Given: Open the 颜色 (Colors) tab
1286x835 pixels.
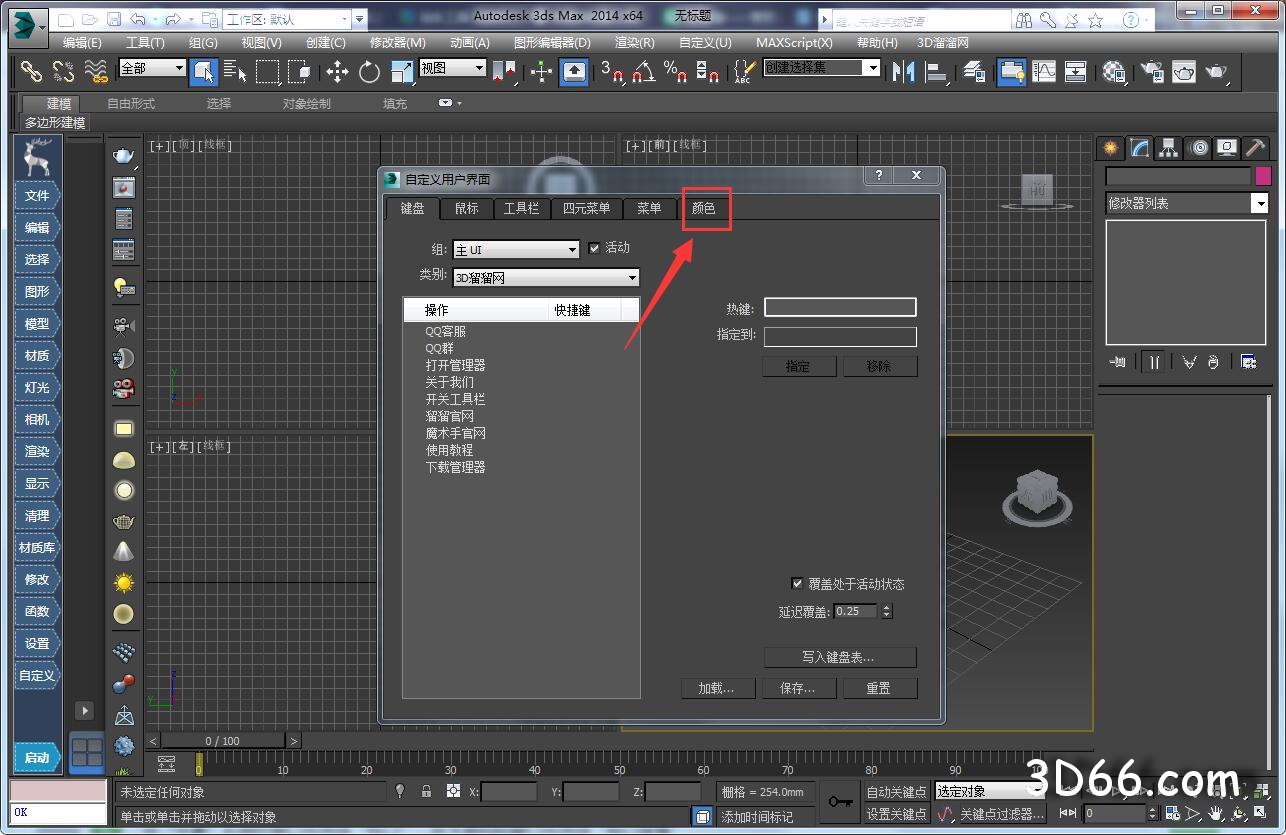Looking at the screenshot, I should 704,208.
